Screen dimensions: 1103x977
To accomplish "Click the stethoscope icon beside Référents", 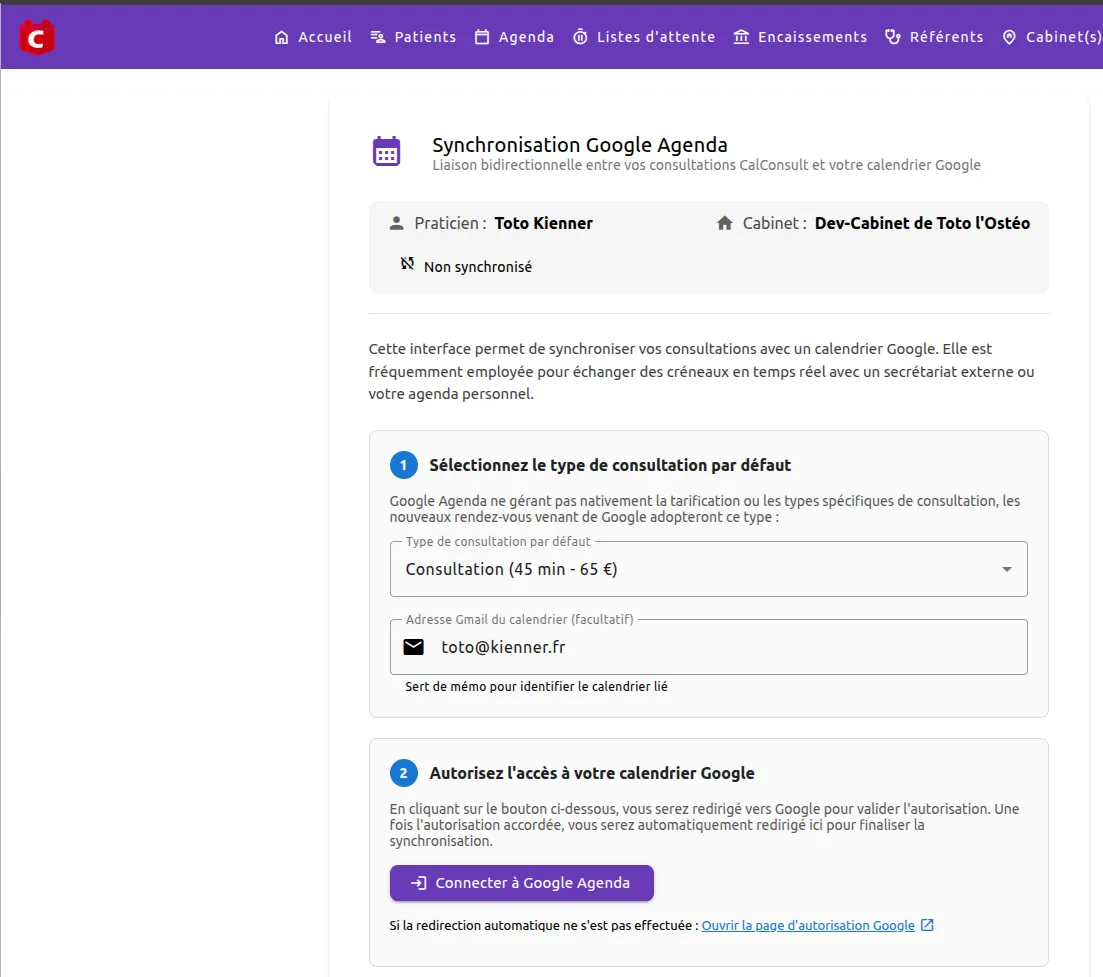I will 893,37.
